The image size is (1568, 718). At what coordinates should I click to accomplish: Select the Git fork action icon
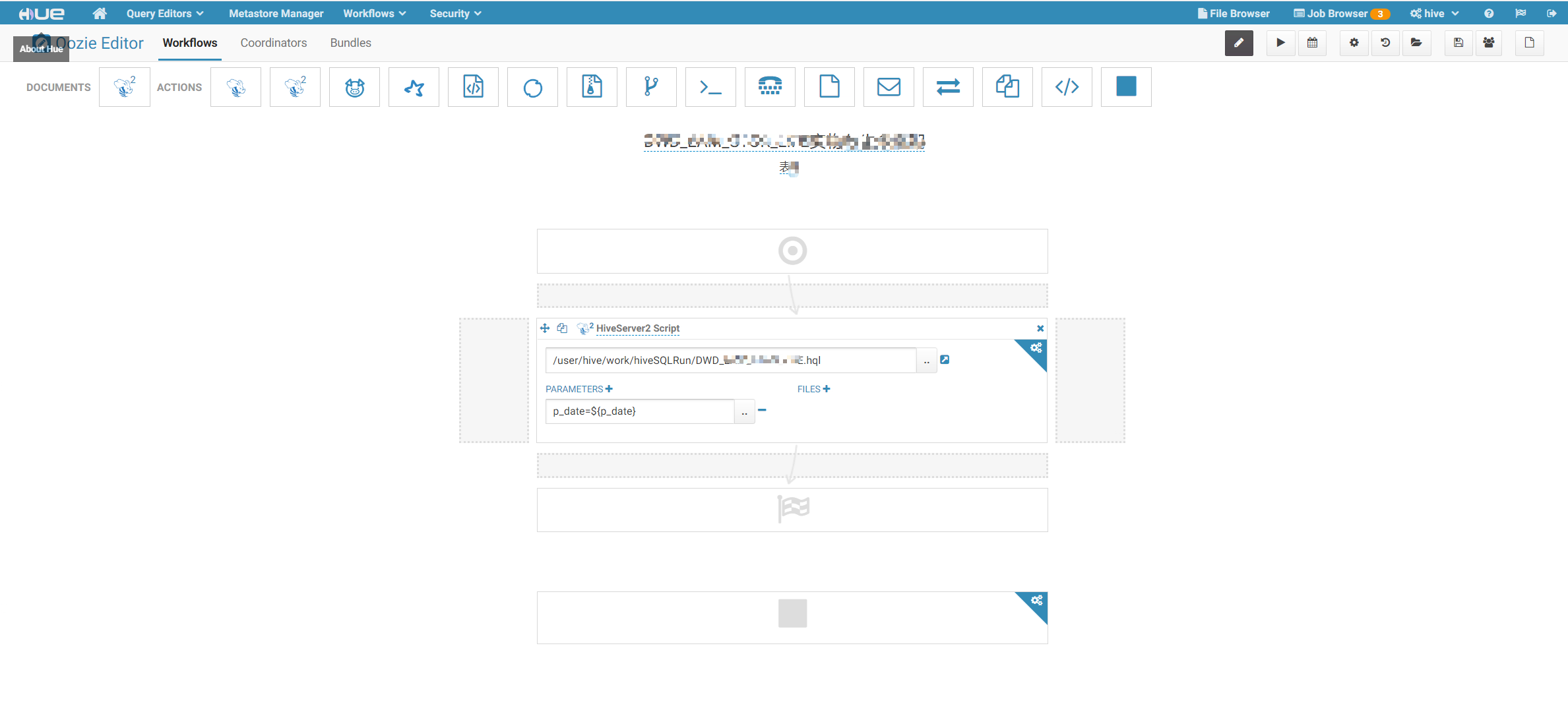[651, 87]
